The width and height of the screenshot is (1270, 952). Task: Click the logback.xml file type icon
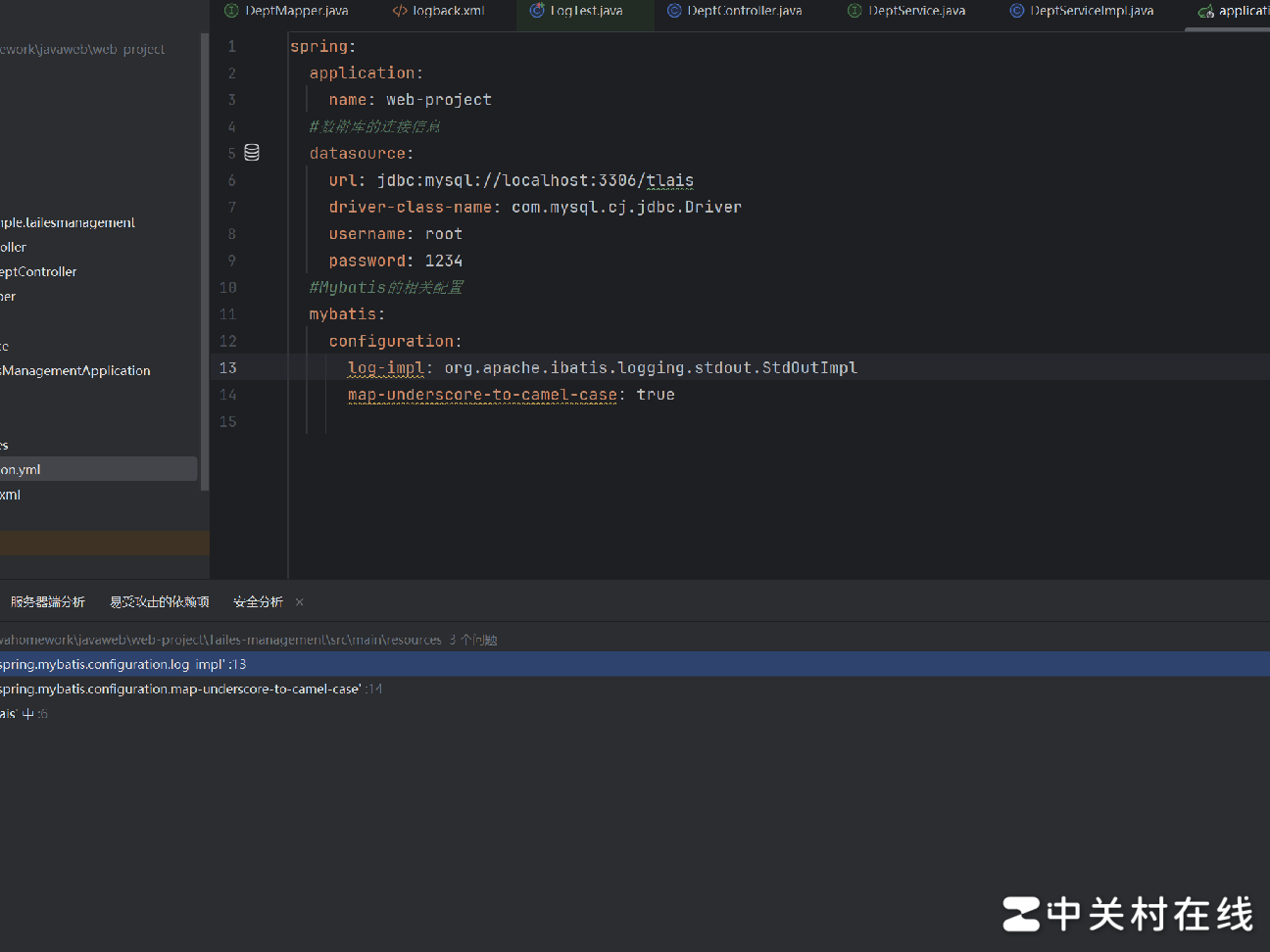400,11
